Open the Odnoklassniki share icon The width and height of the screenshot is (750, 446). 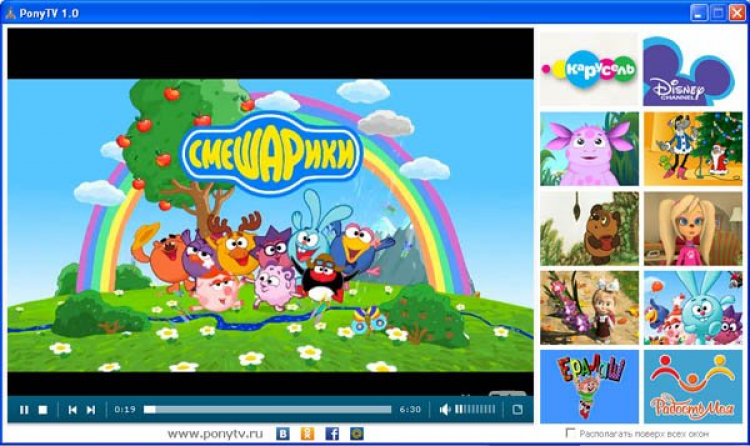[307, 434]
